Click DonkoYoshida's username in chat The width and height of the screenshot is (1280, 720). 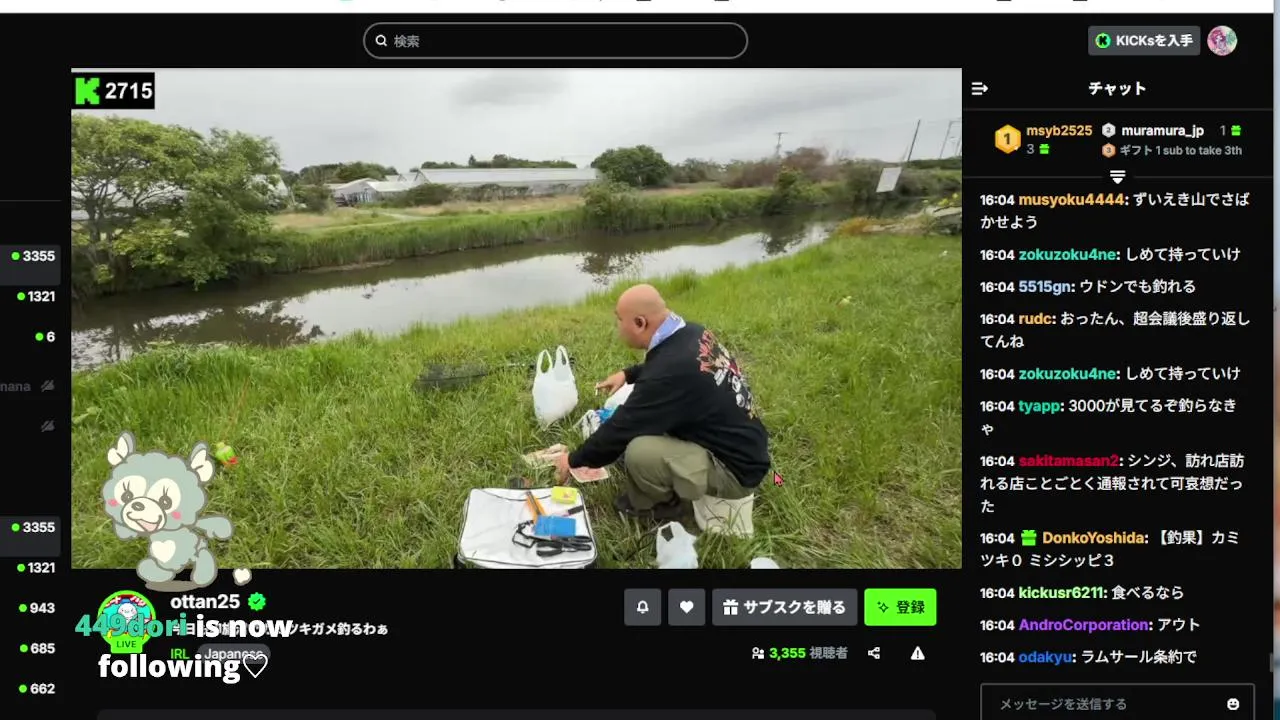(1096, 538)
